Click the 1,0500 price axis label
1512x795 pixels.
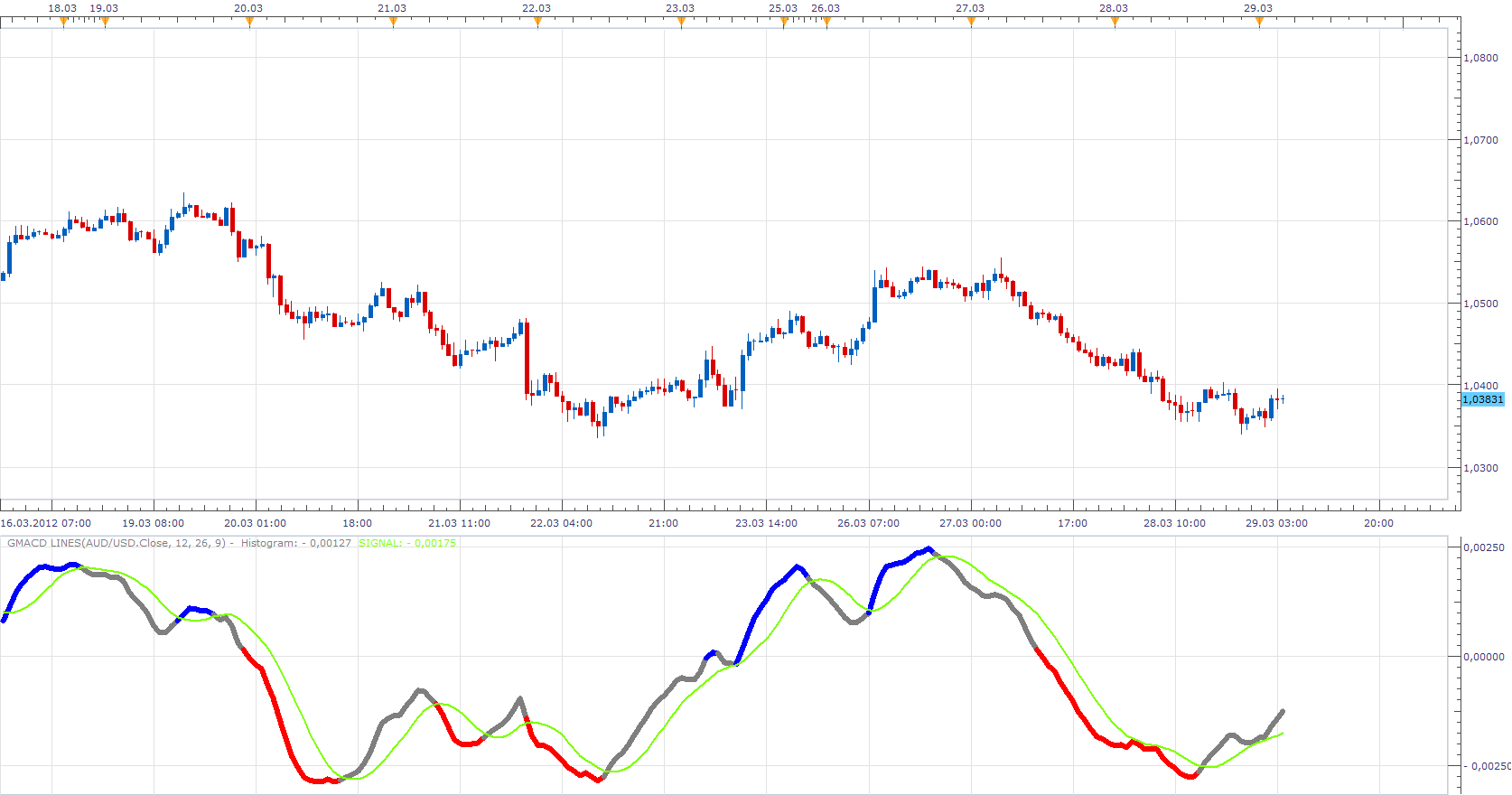tap(1480, 304)
